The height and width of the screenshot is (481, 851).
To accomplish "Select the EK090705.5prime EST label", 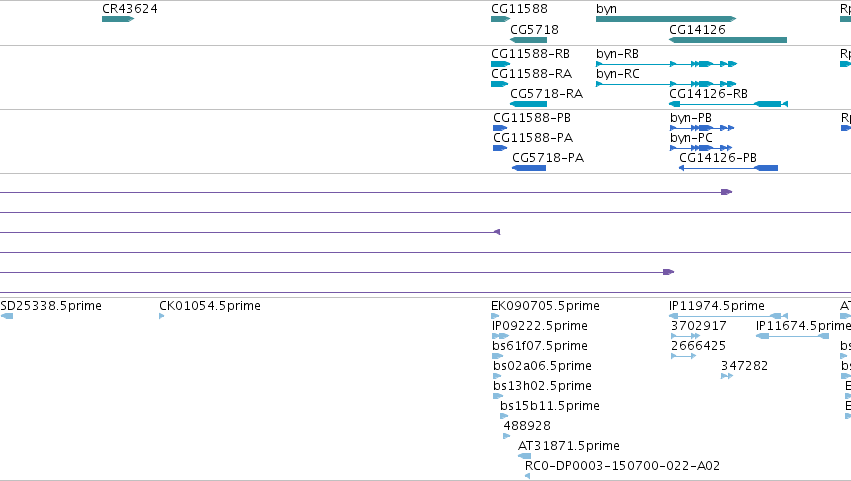I will pos(545,306).
